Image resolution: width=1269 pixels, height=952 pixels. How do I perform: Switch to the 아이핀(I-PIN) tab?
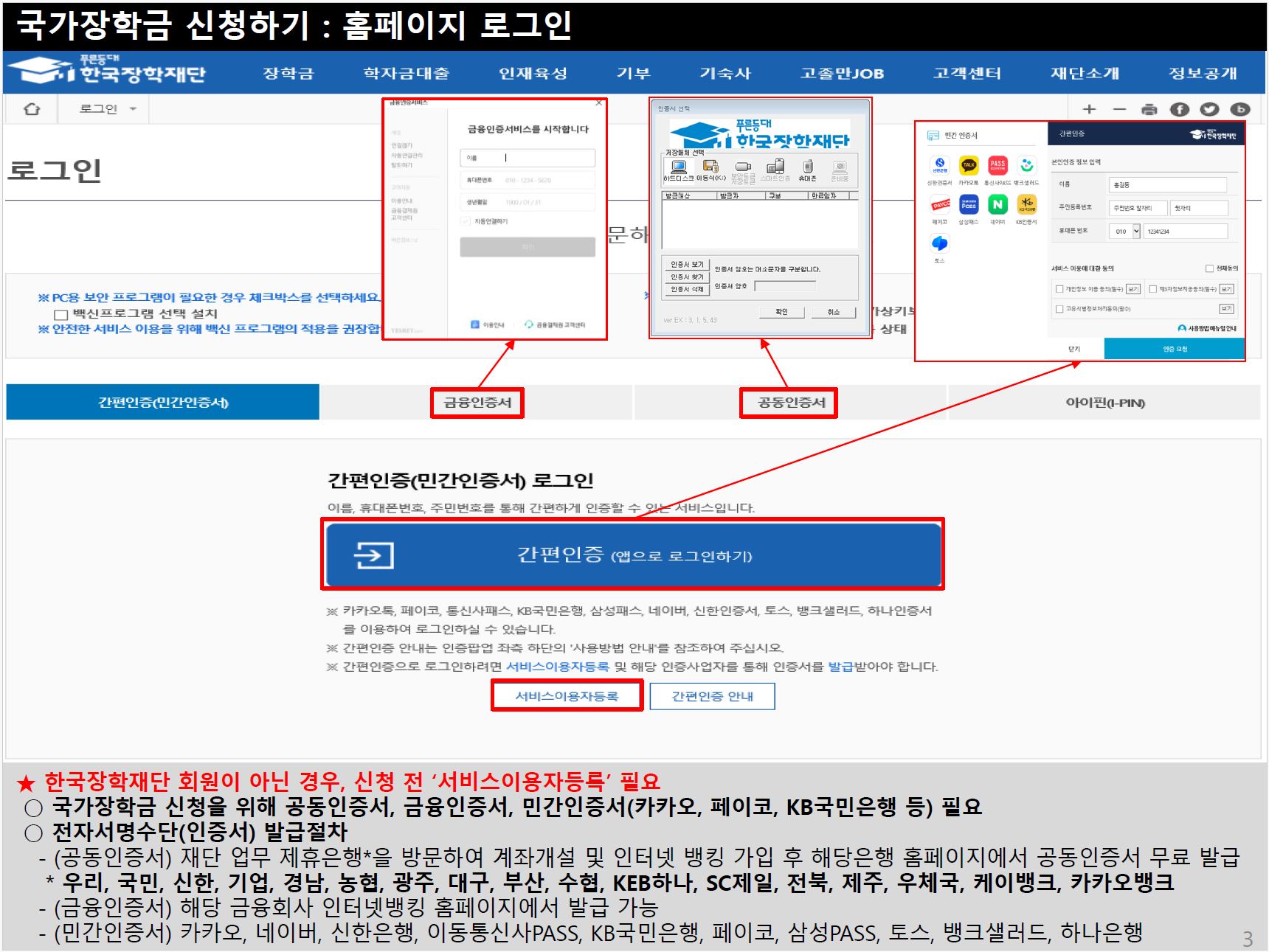1105,402
